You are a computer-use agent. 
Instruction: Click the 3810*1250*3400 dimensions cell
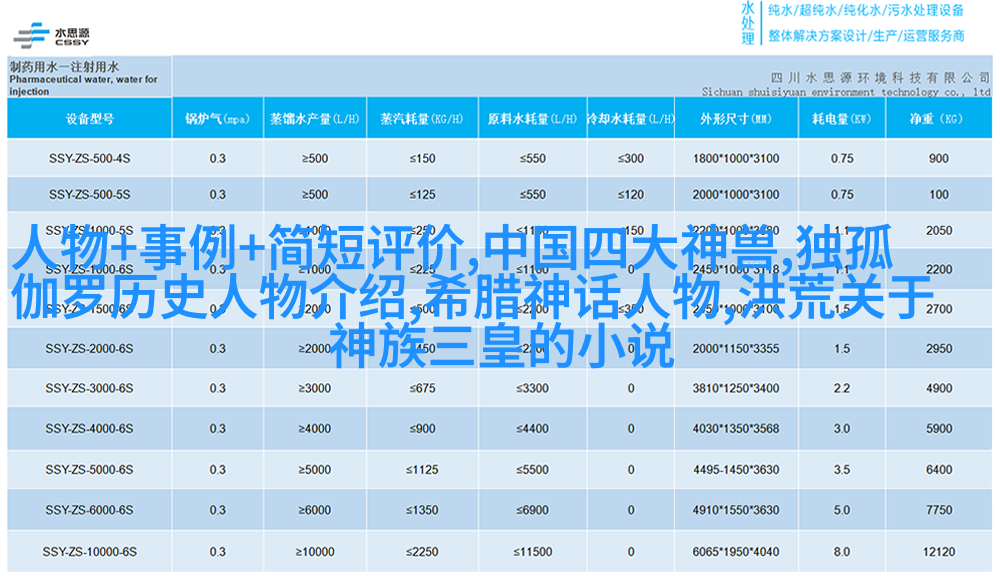[736, 388]
